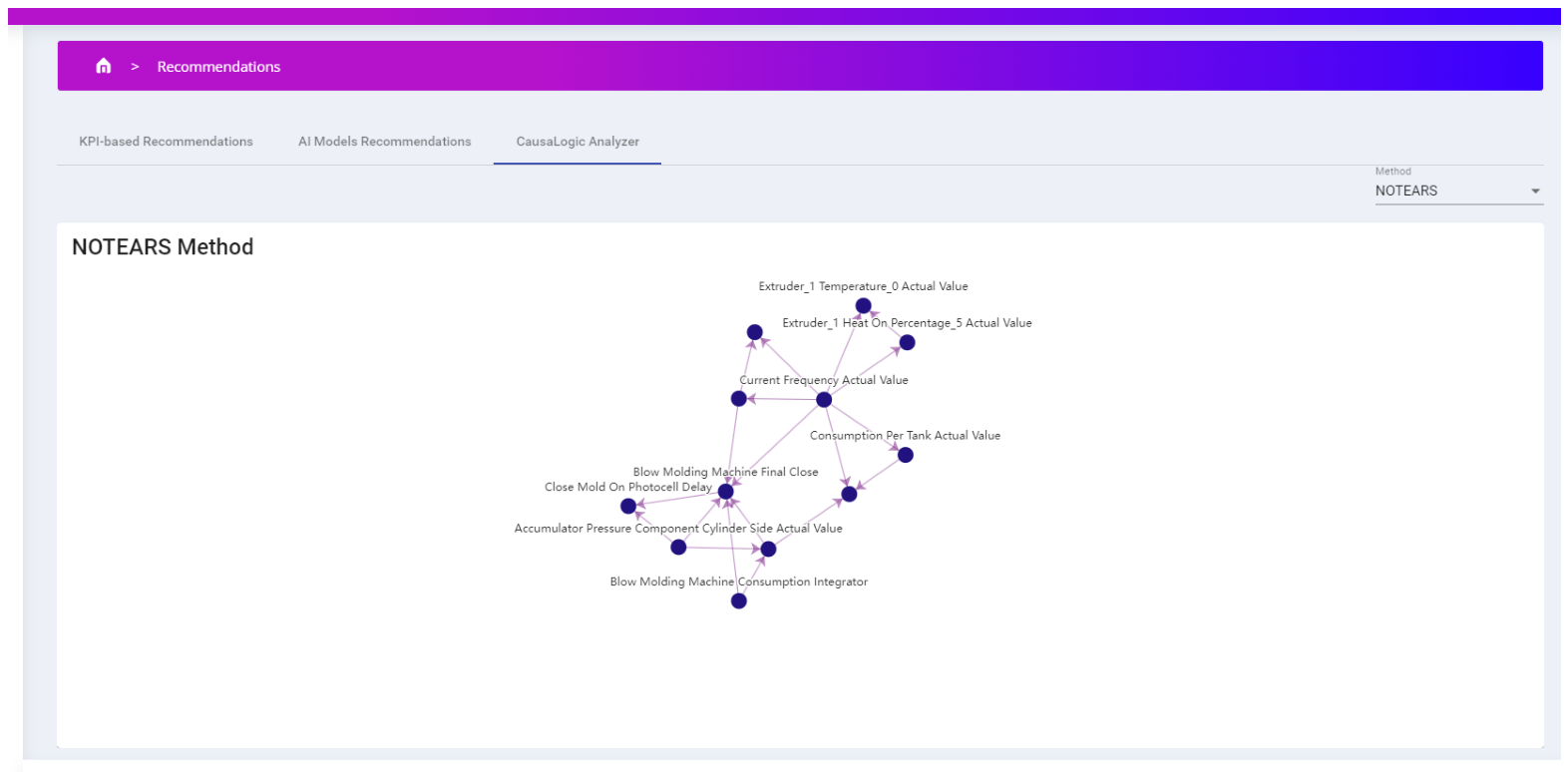
Task: Go to home via the house icon
Action: pos(103,66)
